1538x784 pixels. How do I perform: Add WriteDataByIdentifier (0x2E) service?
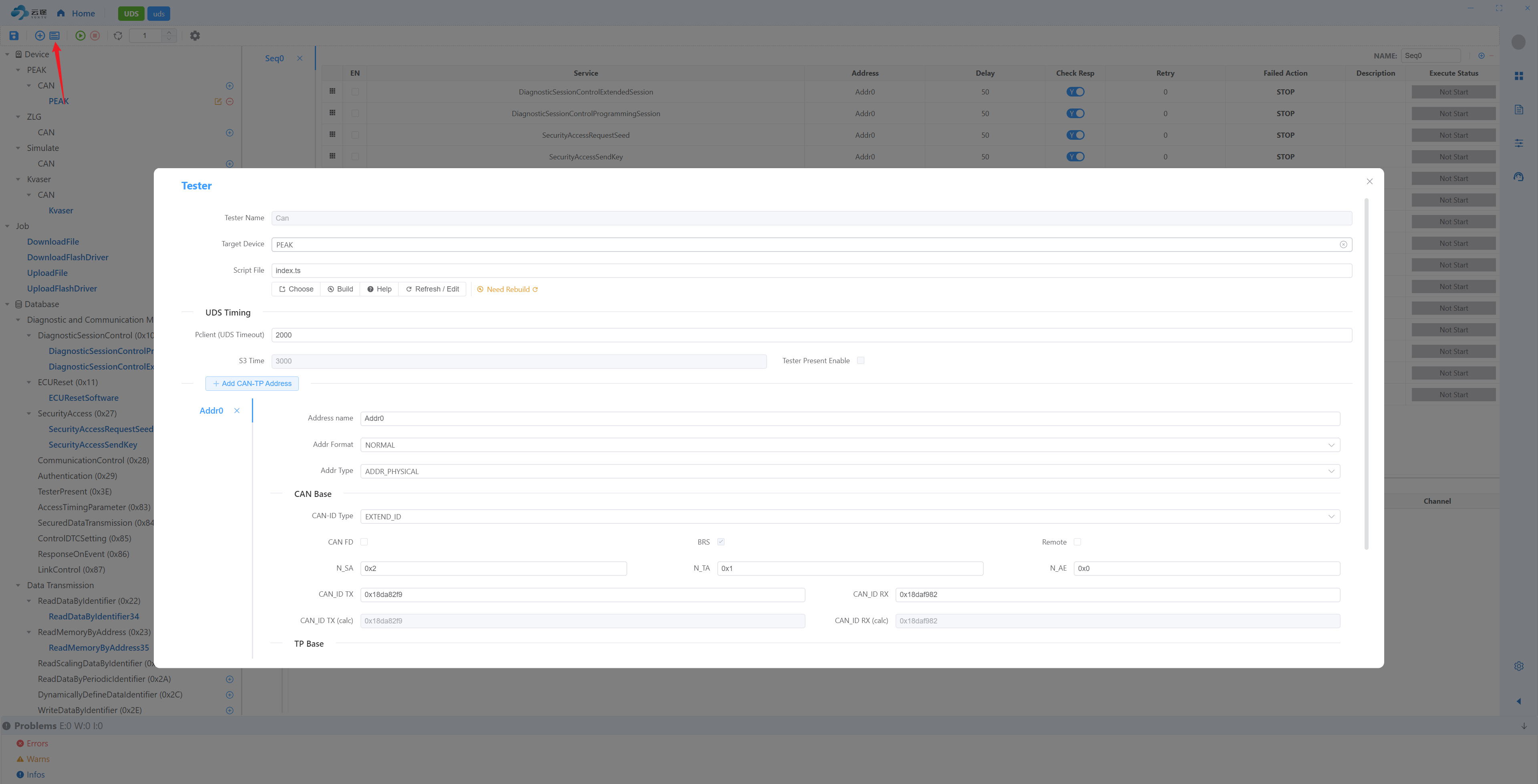[230, 710]
